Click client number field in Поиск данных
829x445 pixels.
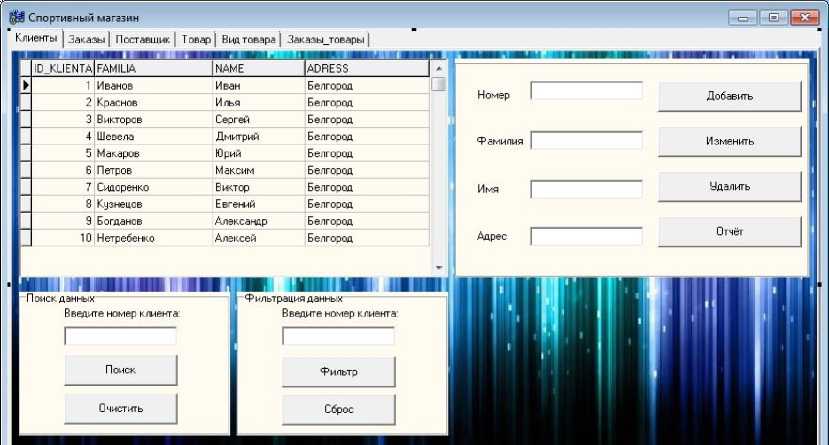[121, 336]
